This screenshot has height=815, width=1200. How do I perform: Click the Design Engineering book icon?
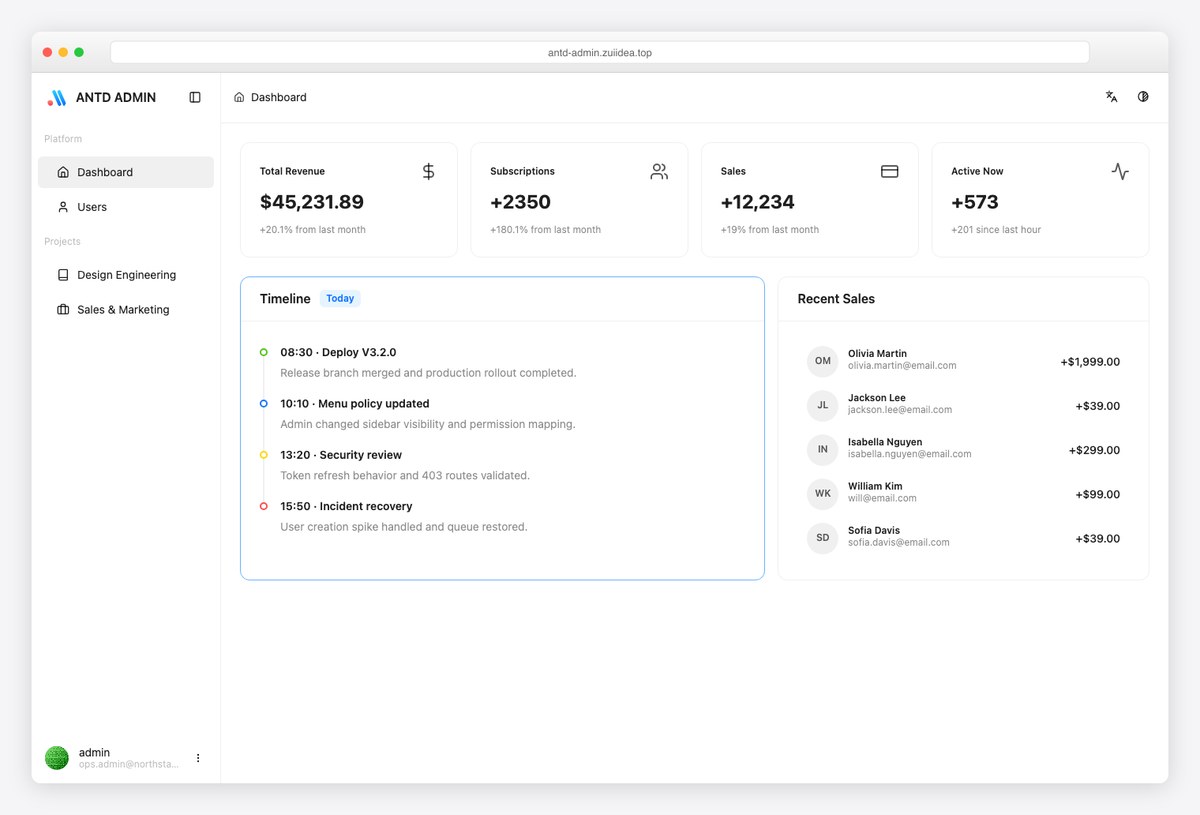[63, 275]
